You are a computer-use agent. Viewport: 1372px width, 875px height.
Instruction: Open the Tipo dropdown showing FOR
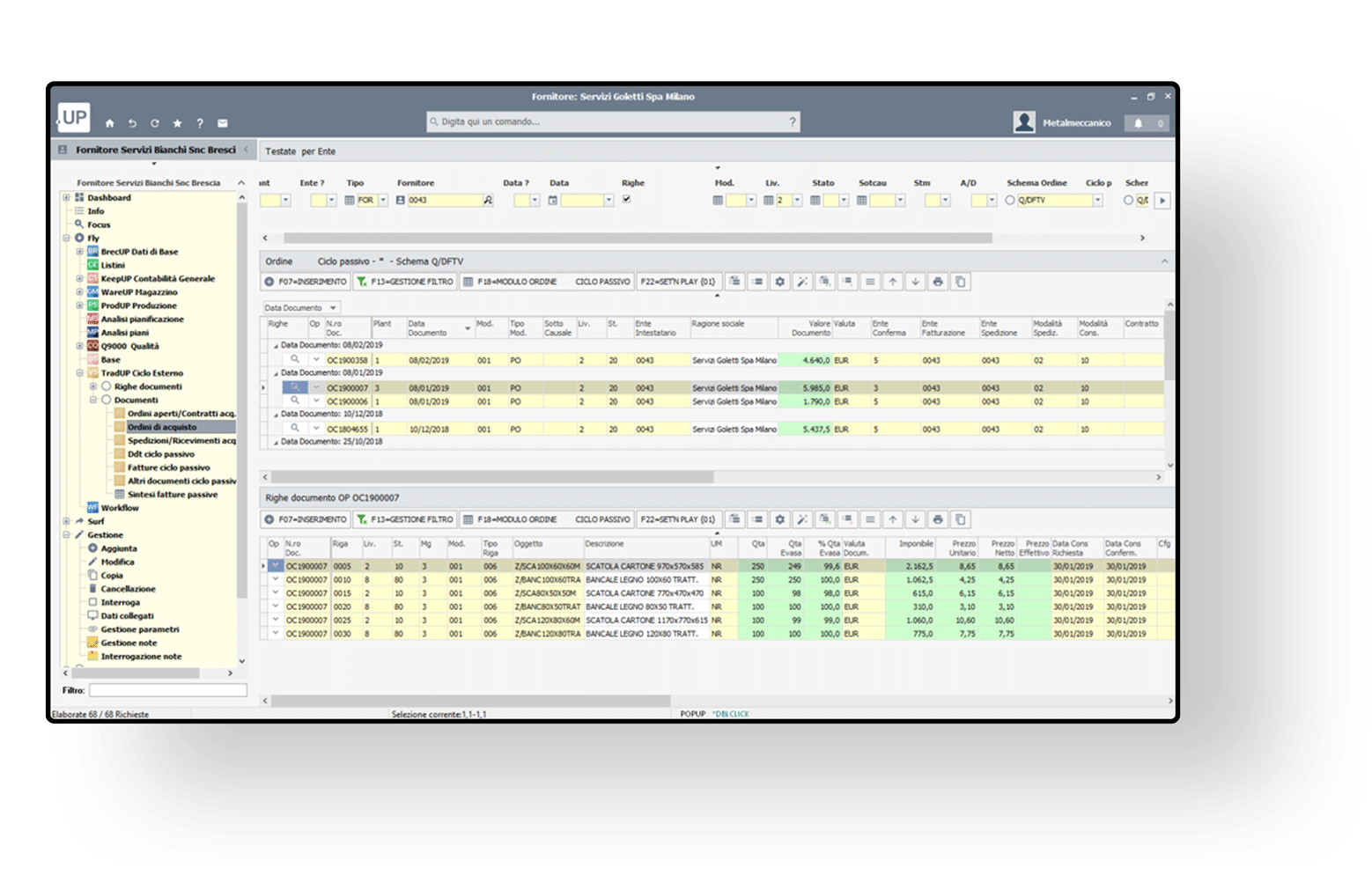point(383,201)
